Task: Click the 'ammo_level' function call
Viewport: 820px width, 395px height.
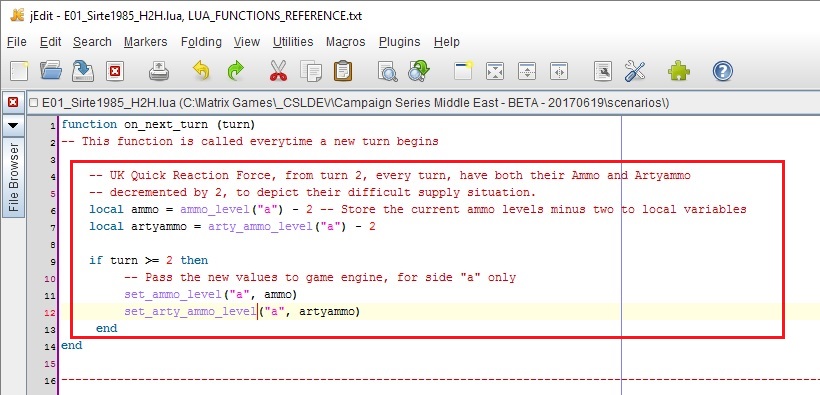Action: click(215, 210)
